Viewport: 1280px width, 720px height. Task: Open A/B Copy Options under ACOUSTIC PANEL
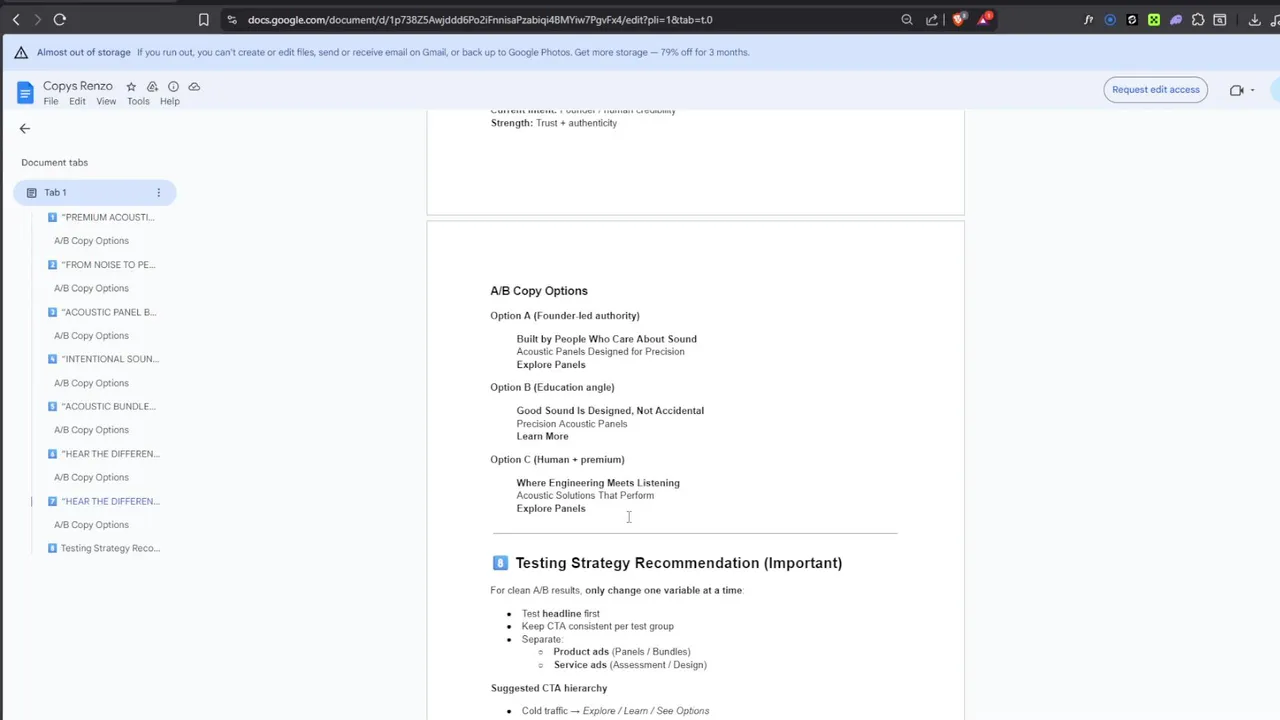pos(91,336)
